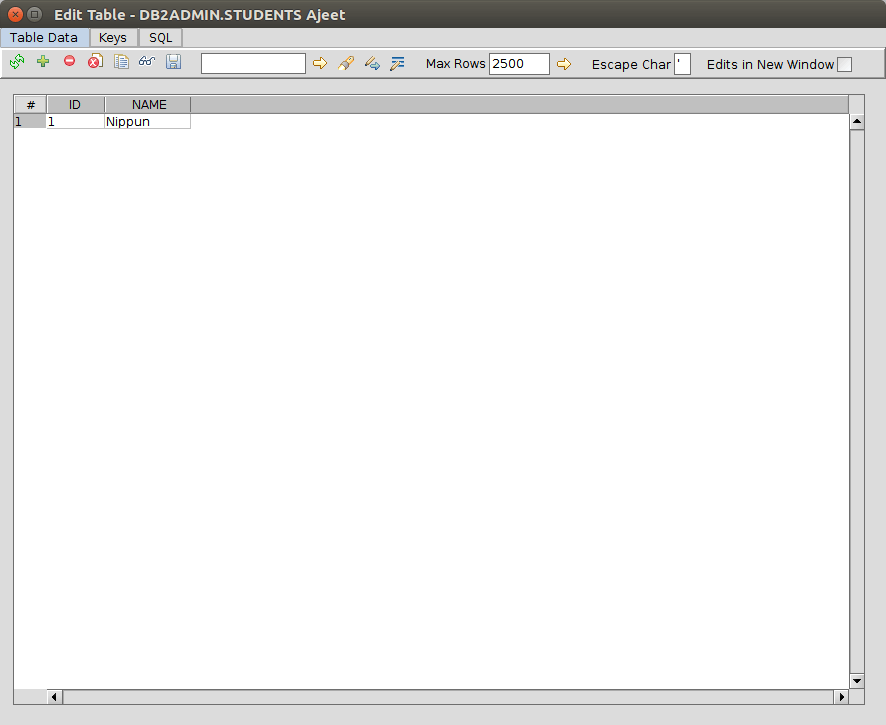This screenshot has height=725, width=886.
Task: Click the # column header
Action: [31, 105]
